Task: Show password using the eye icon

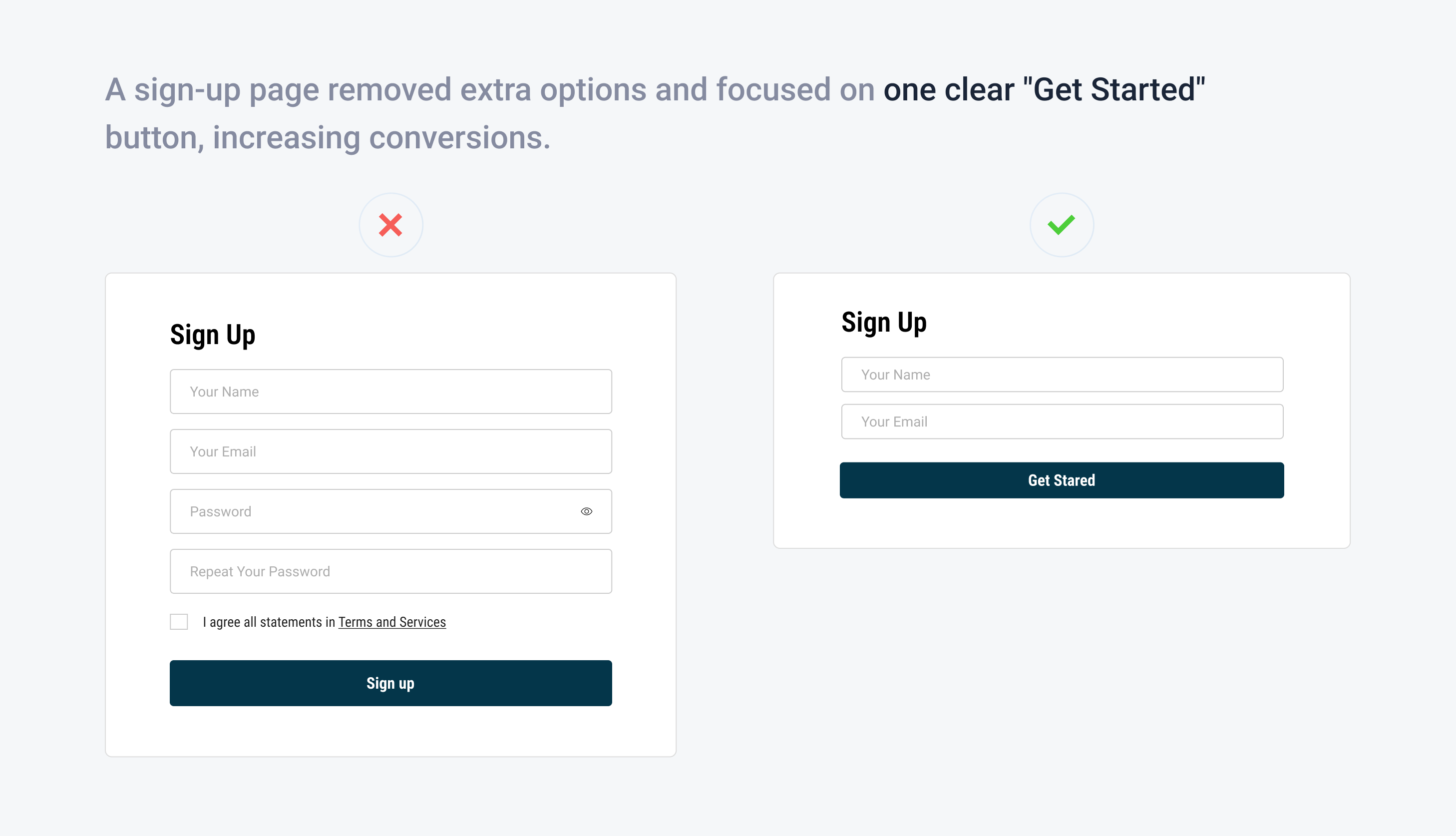Action: 586,511
